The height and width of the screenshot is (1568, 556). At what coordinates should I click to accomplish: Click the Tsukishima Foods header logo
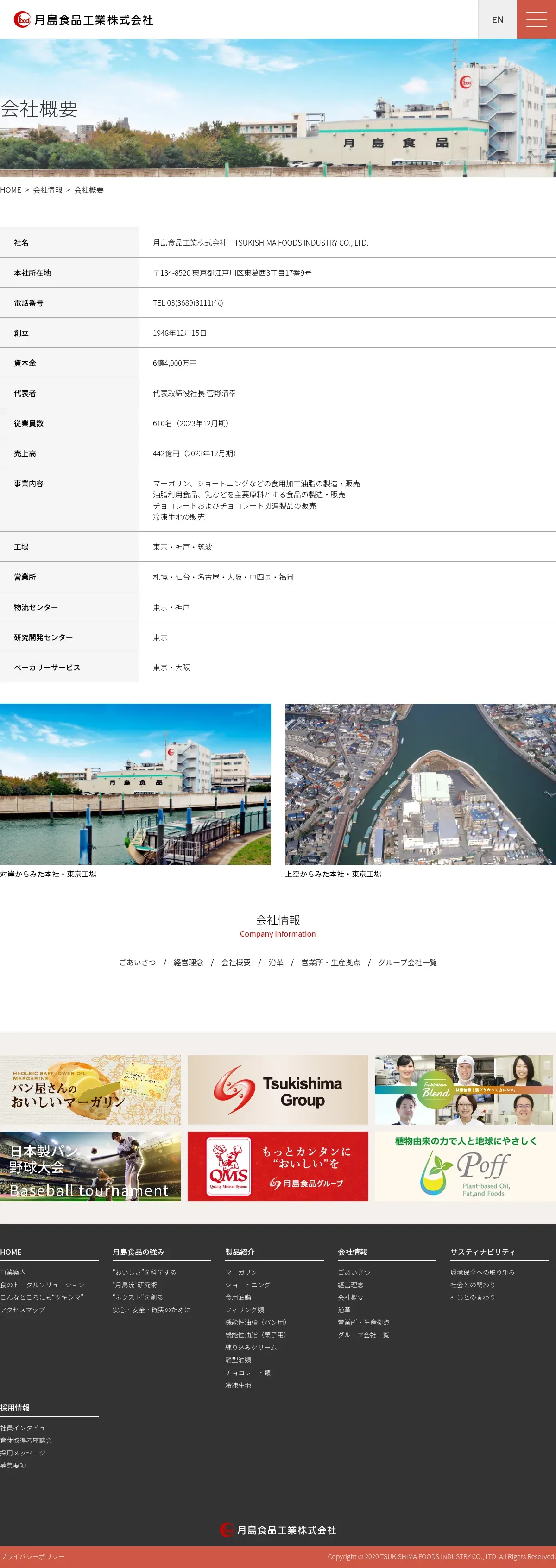point(83,19)
